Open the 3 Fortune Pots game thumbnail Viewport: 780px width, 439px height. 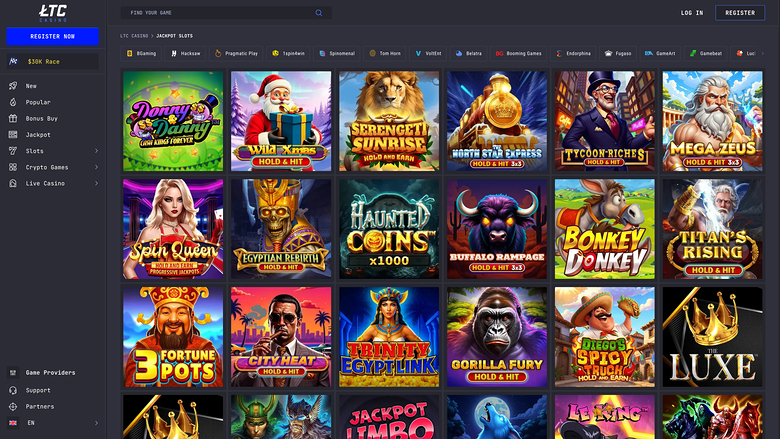[x=173, y=337]
